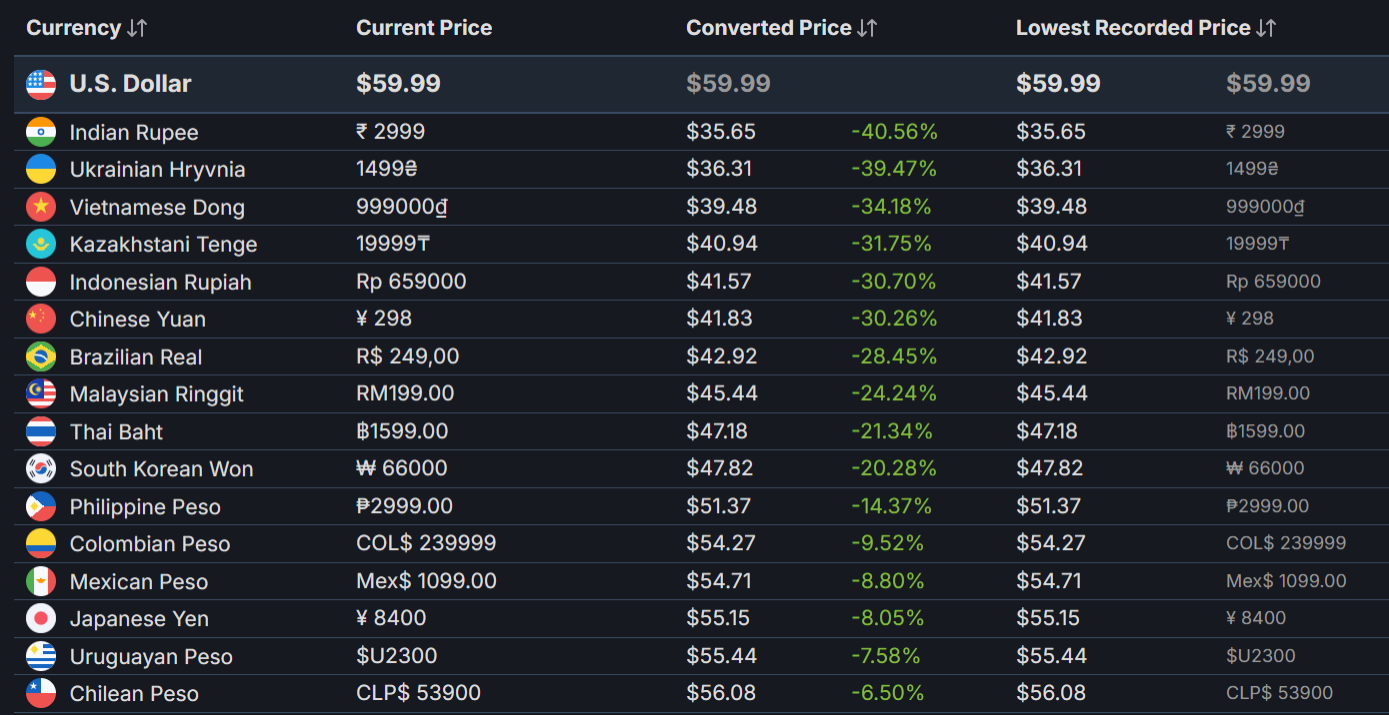
Task: Click the Malaysian Ringgit flag icon
Action: pos(41,394)
